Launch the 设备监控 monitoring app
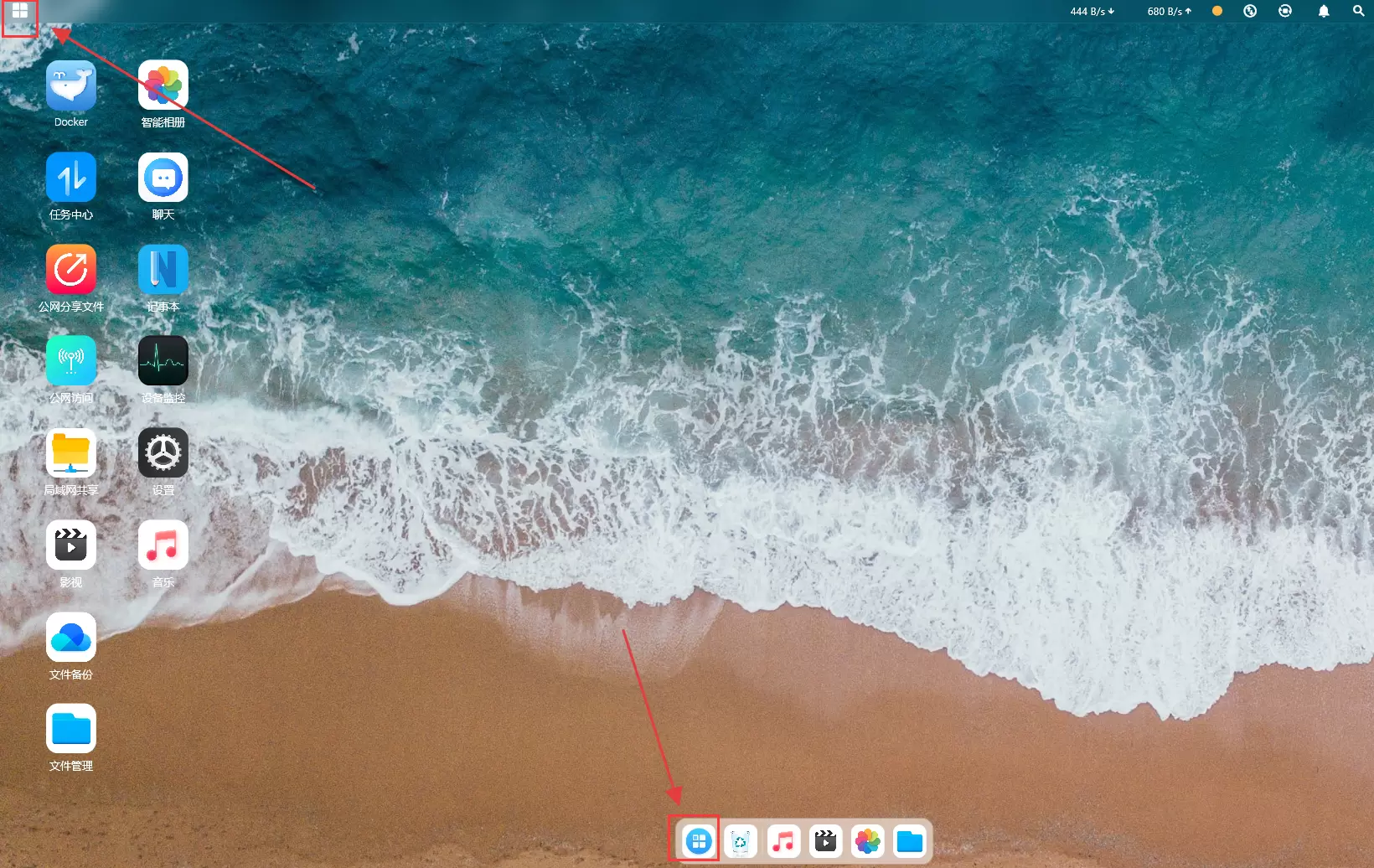The height and width of the screenshot is (868, 1374). tap(163, 361)
